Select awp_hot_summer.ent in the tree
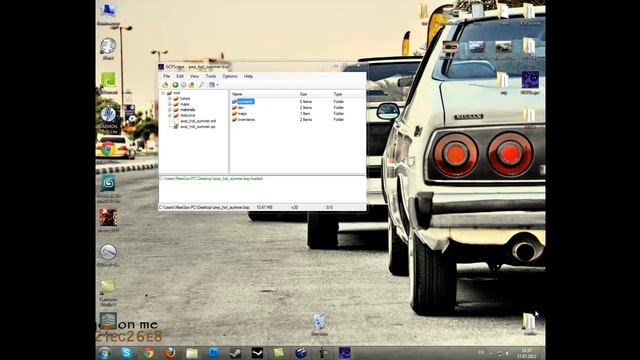640x360 pixels. pyautogui.click(x=198, y=121)
